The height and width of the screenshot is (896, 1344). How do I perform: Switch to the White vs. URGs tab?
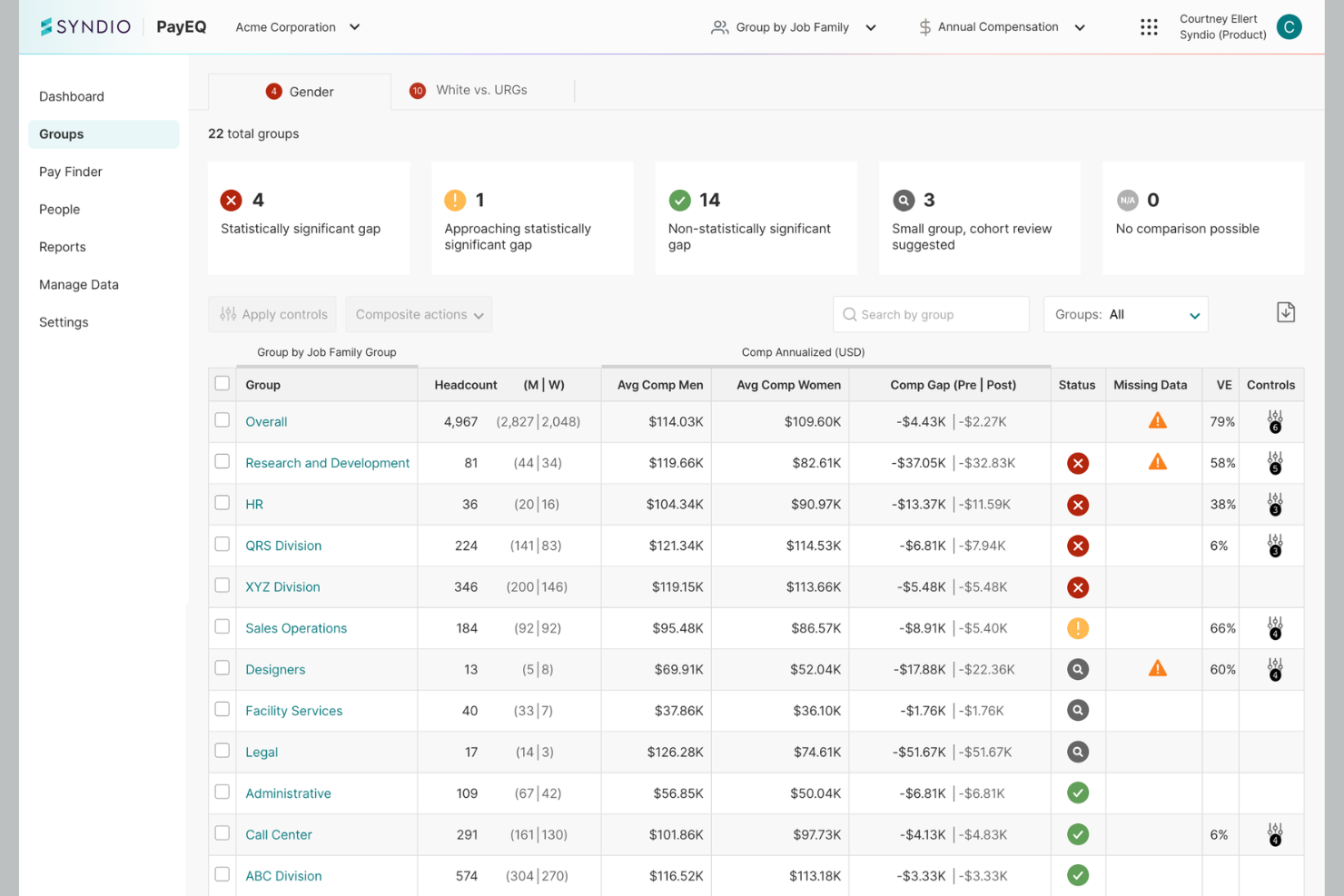[x=469, y=90]
